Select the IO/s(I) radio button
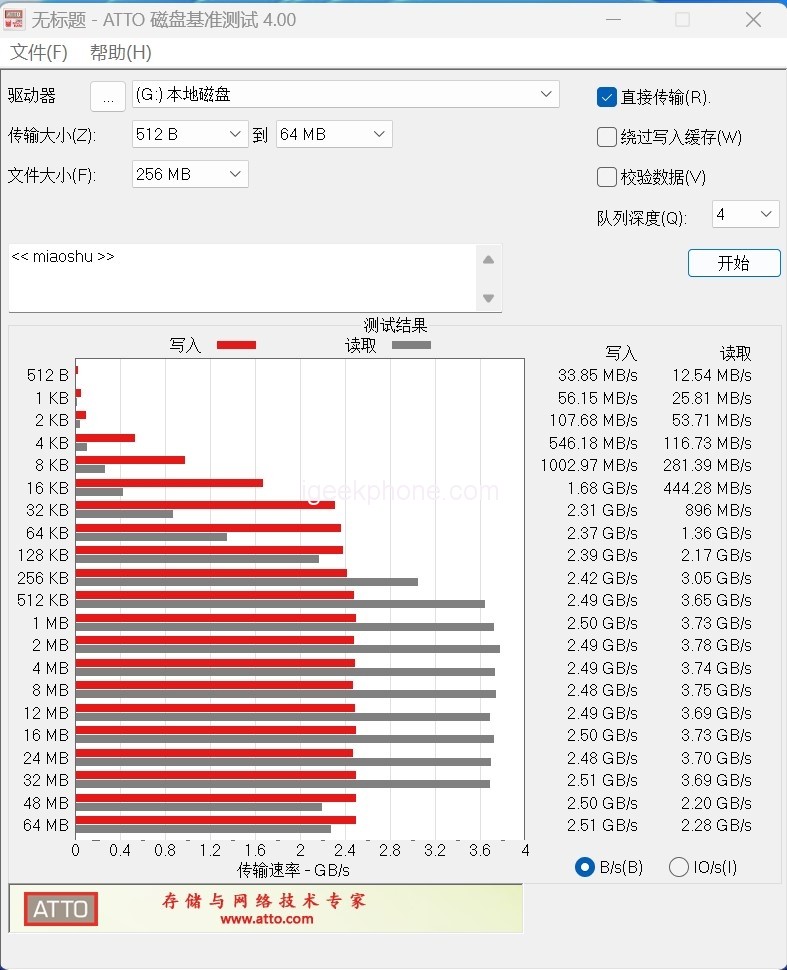This screenshot has height=970, width=787. (x=679, y=867)
